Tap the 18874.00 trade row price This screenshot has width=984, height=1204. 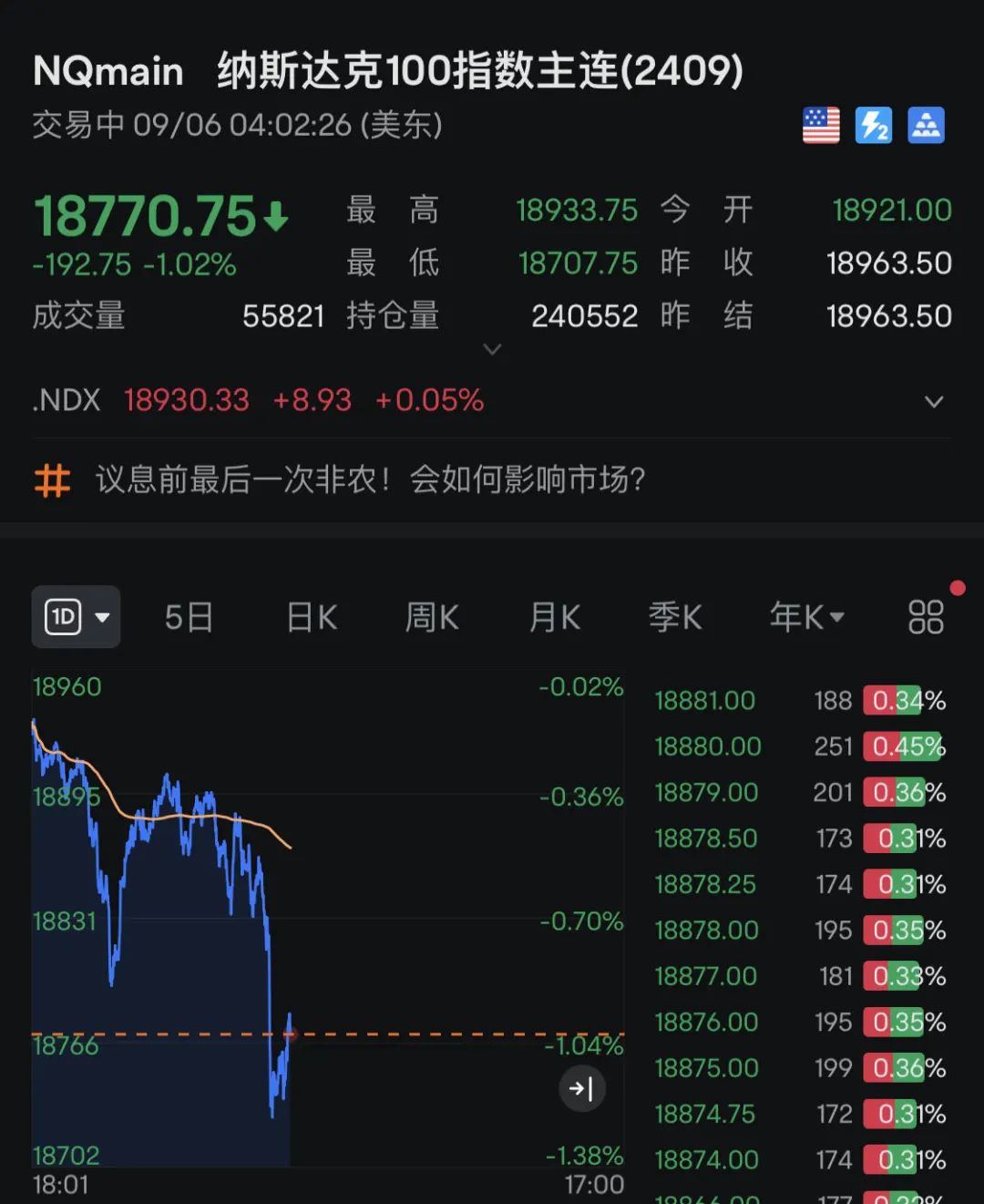click(x=706, y=1160)
